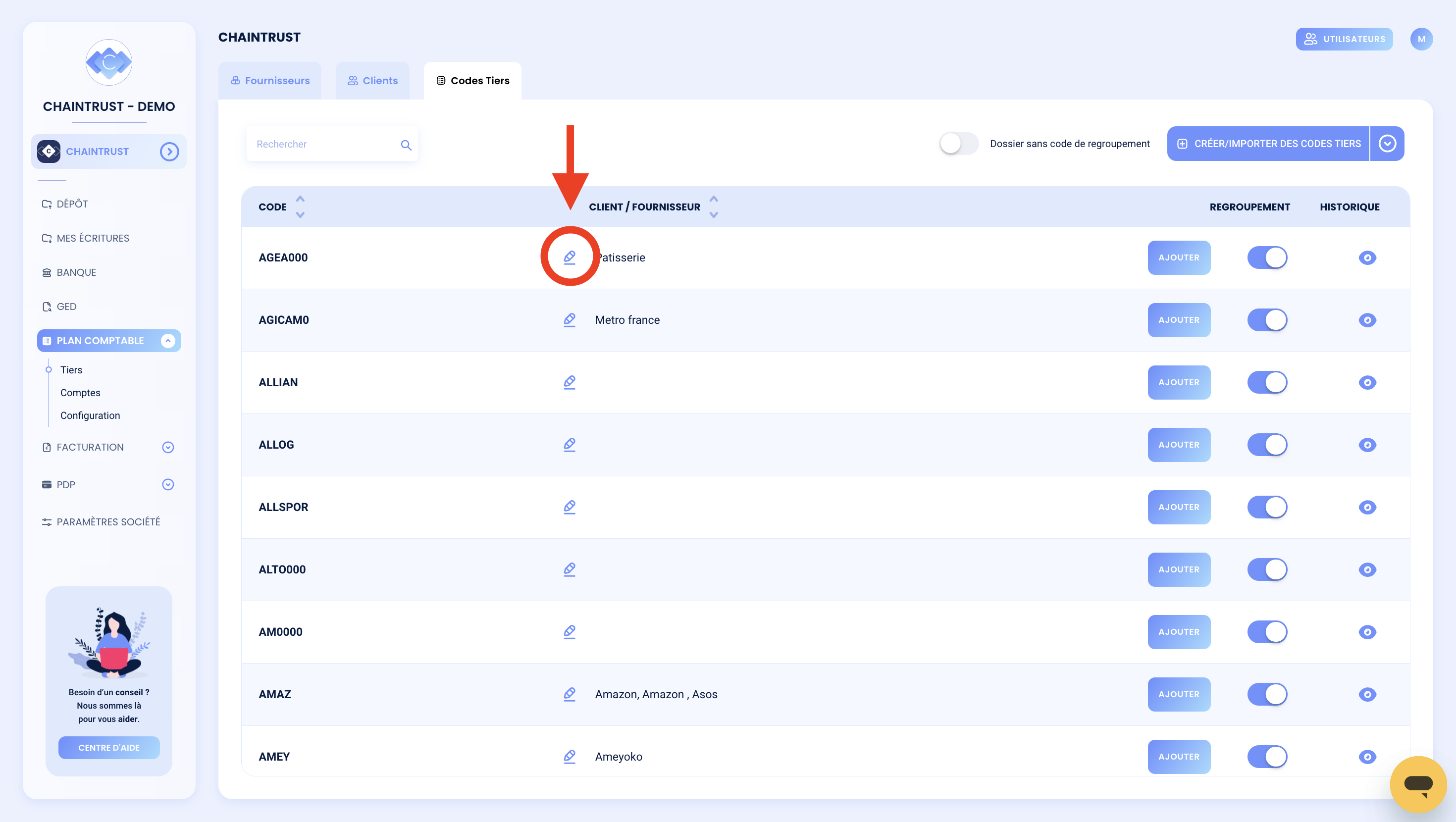Click the search magnifier icon
Viewport: 1456px width, 822px height.
click(x=406, y=145)
